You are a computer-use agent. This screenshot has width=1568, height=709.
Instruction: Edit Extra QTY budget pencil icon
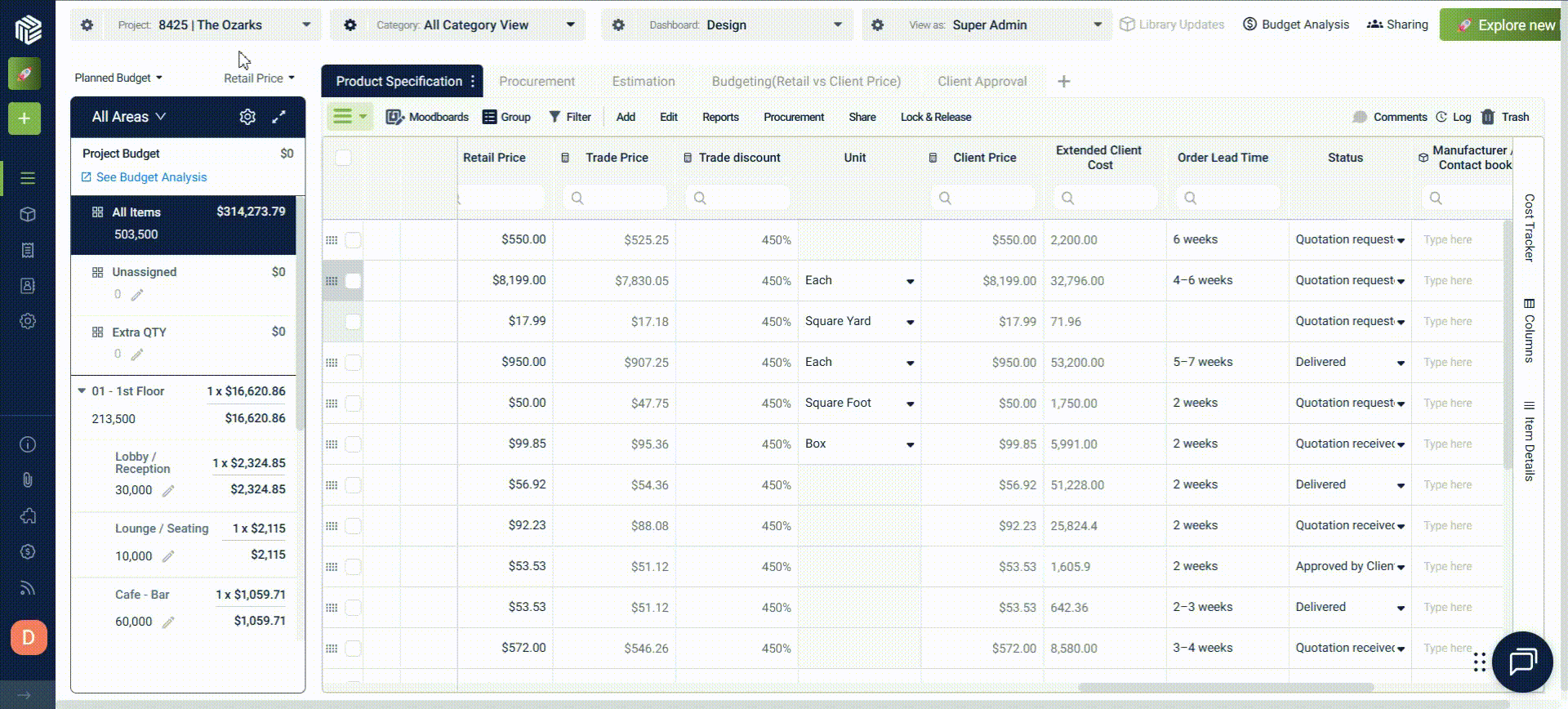(x=137, y=354)
